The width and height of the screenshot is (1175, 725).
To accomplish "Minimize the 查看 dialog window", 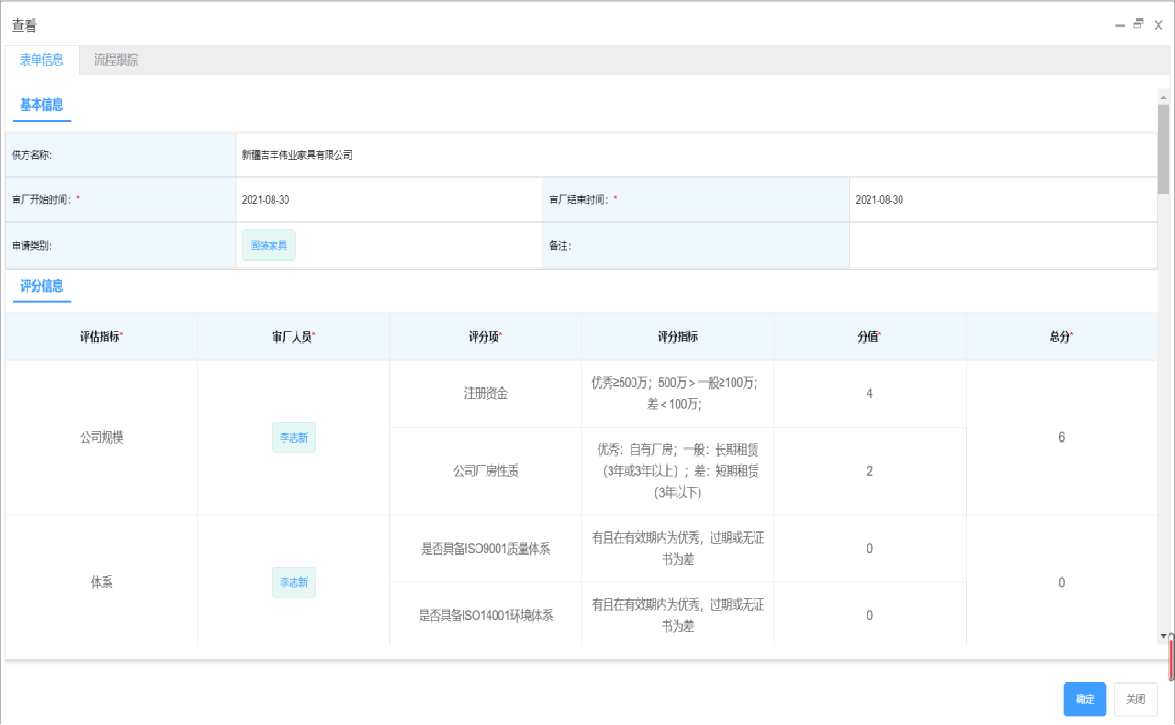I will point(1120,25).
